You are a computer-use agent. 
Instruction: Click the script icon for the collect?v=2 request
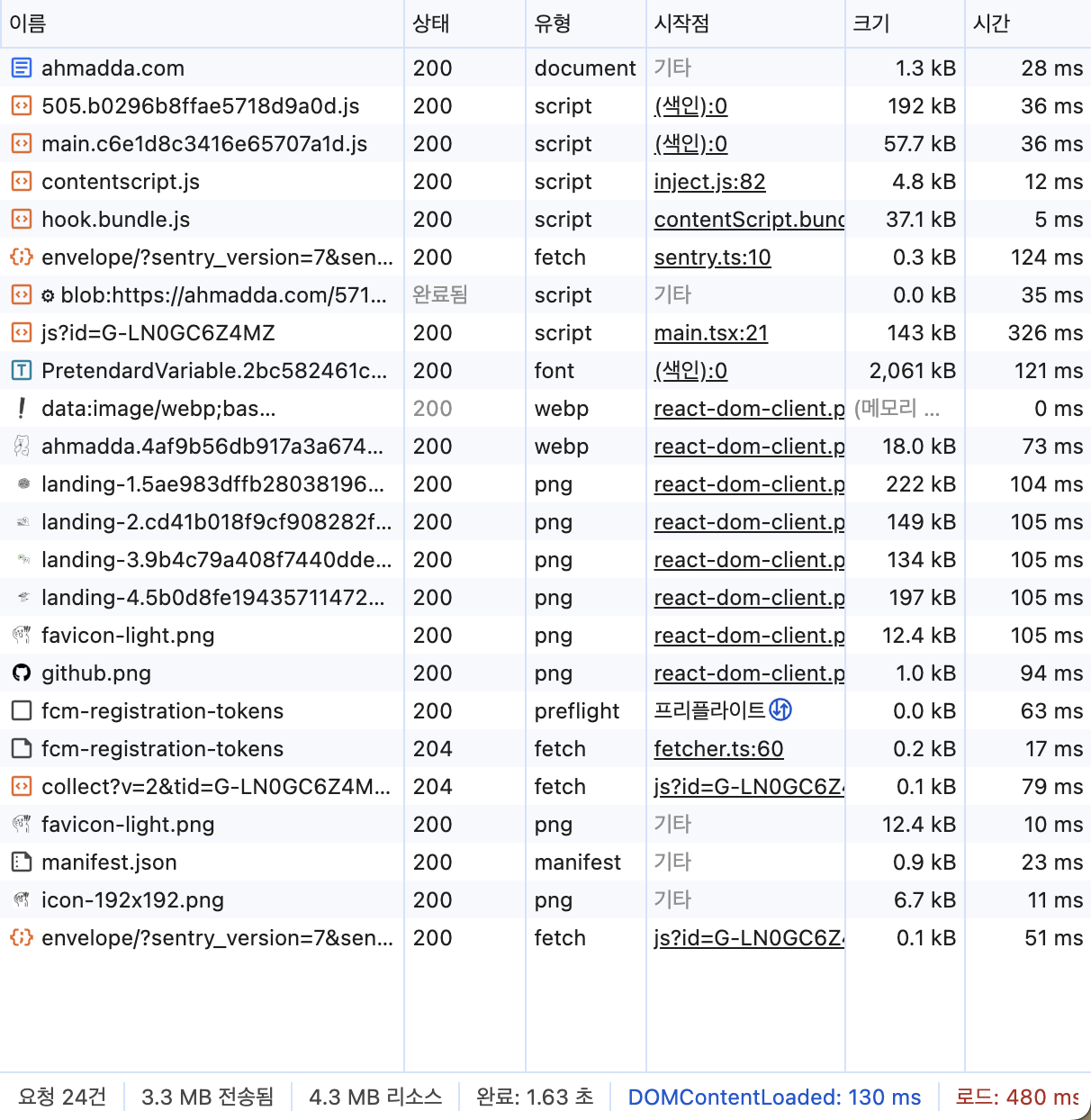[x=22, y=786]
